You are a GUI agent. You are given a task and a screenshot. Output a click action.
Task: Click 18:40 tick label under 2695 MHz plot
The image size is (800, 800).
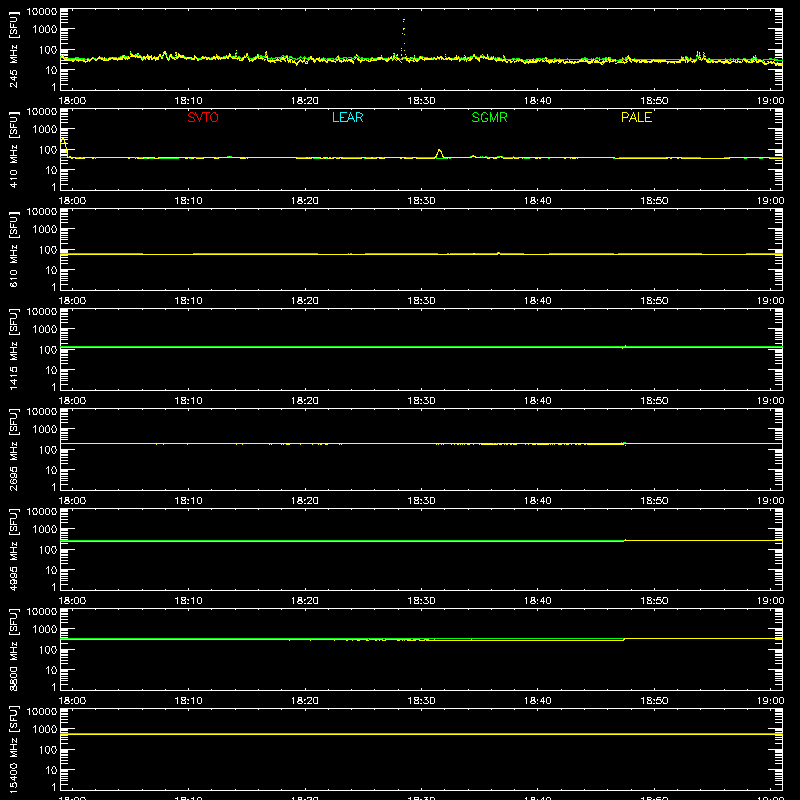[x=538, y=501]
